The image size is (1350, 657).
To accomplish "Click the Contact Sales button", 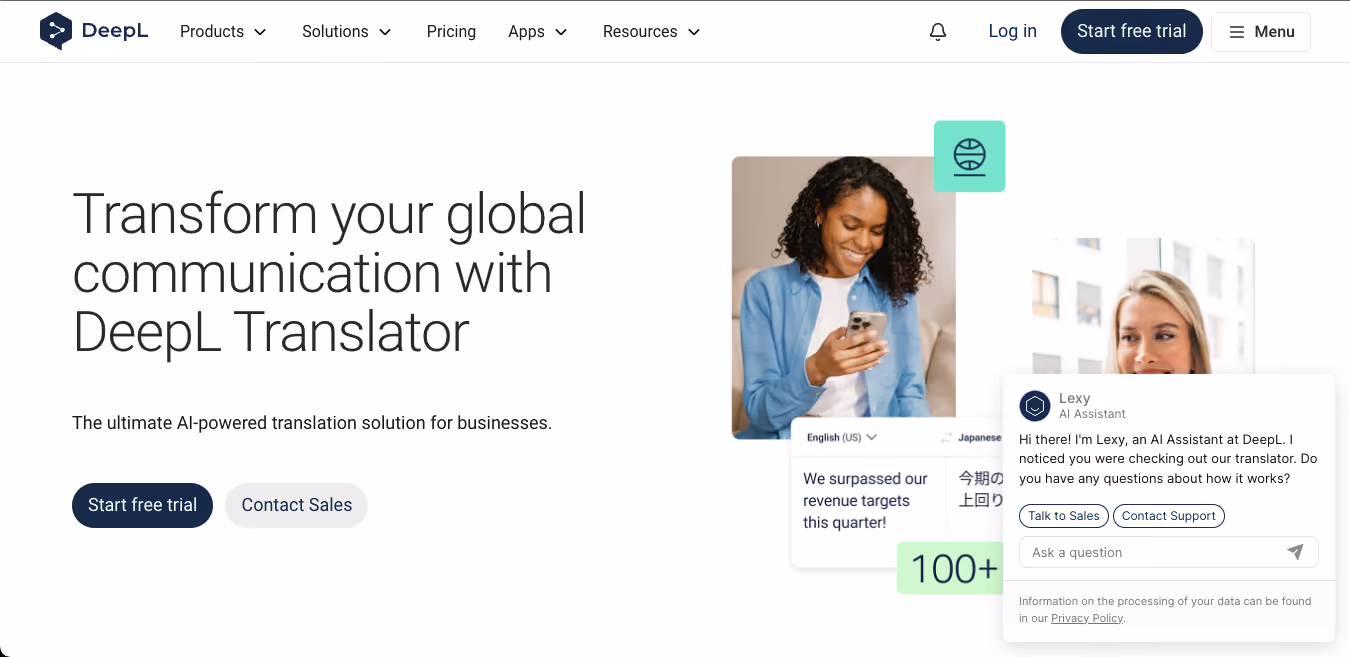I will coord(297,505).
